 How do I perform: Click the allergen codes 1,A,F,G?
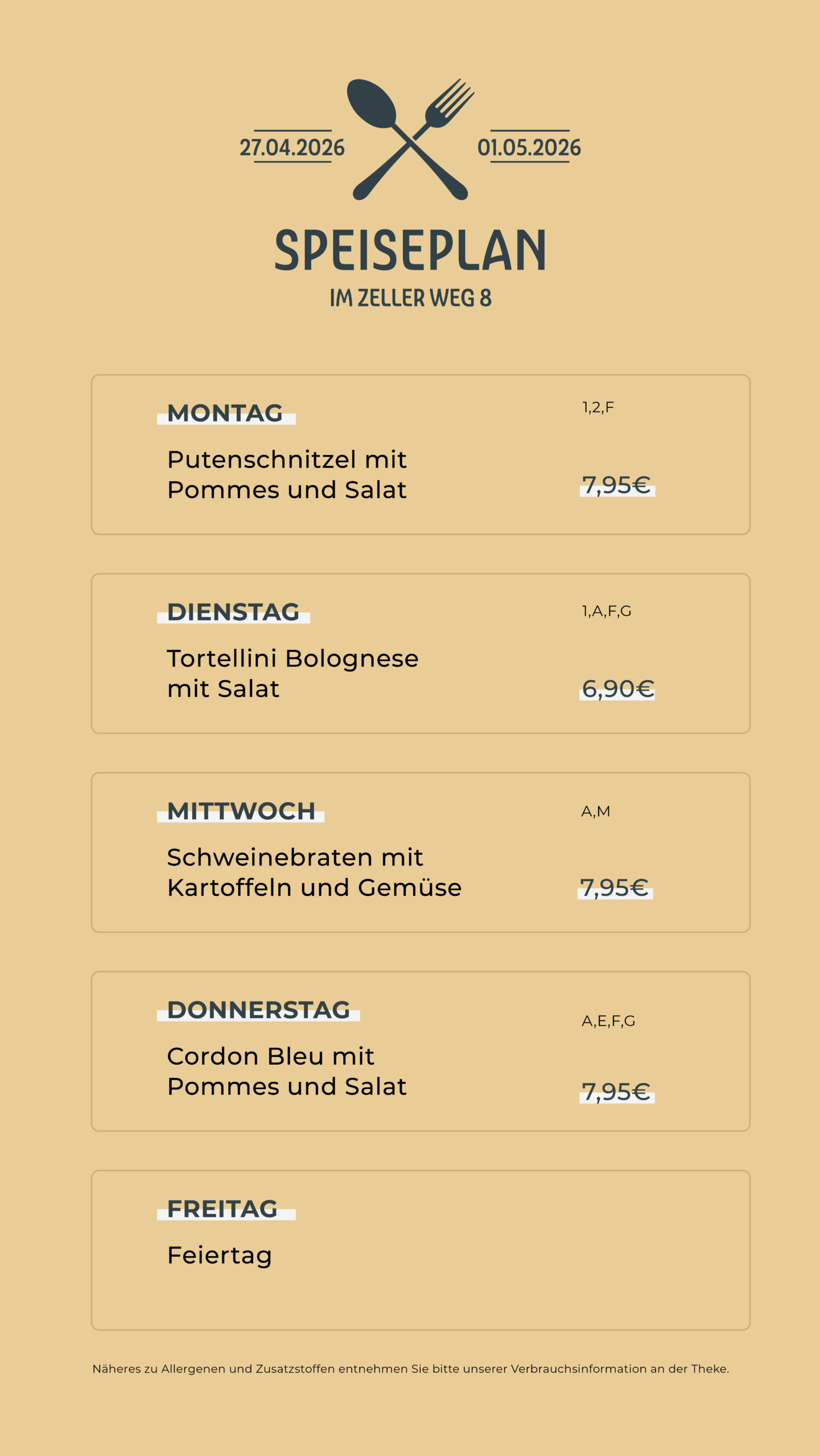[x=606, y=611]
